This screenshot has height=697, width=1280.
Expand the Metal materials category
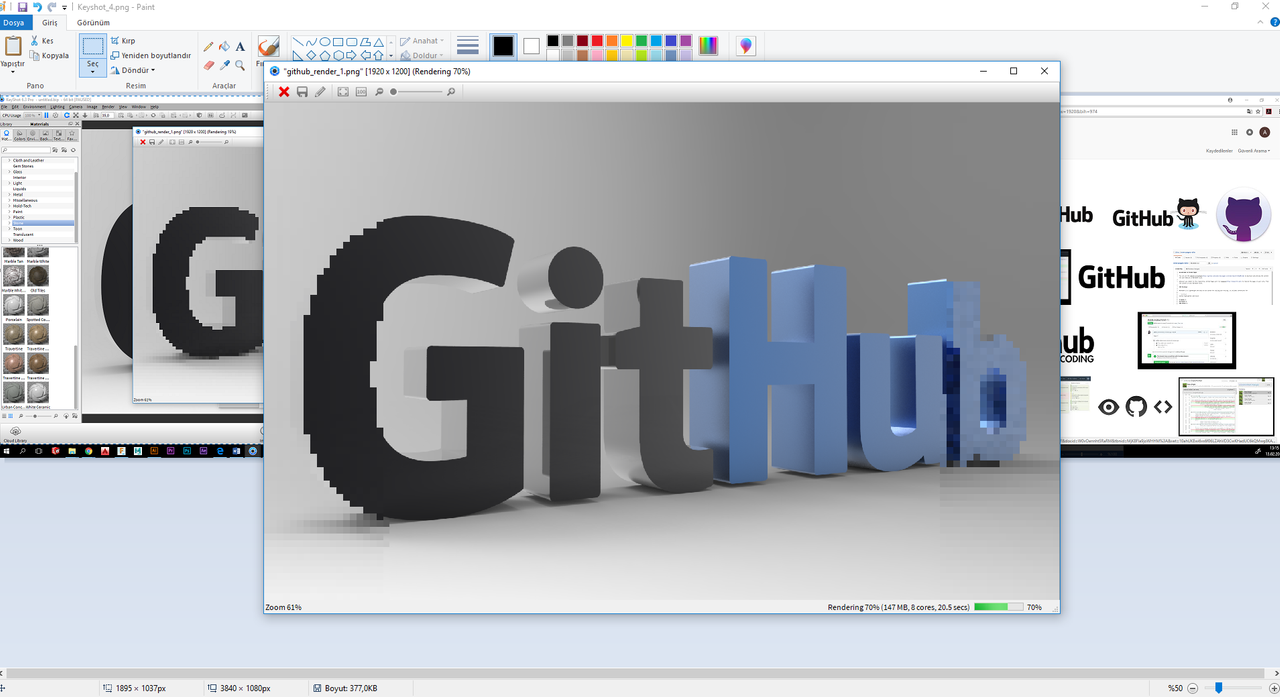point(12,195)
